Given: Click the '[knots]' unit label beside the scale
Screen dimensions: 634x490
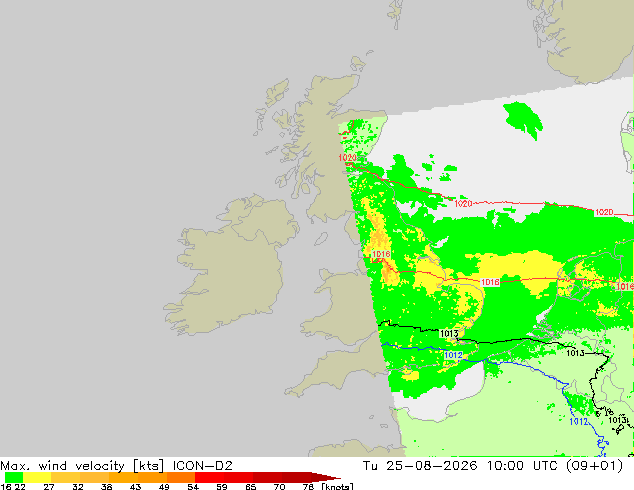Looking at the screenshot, I should point(337,486).
